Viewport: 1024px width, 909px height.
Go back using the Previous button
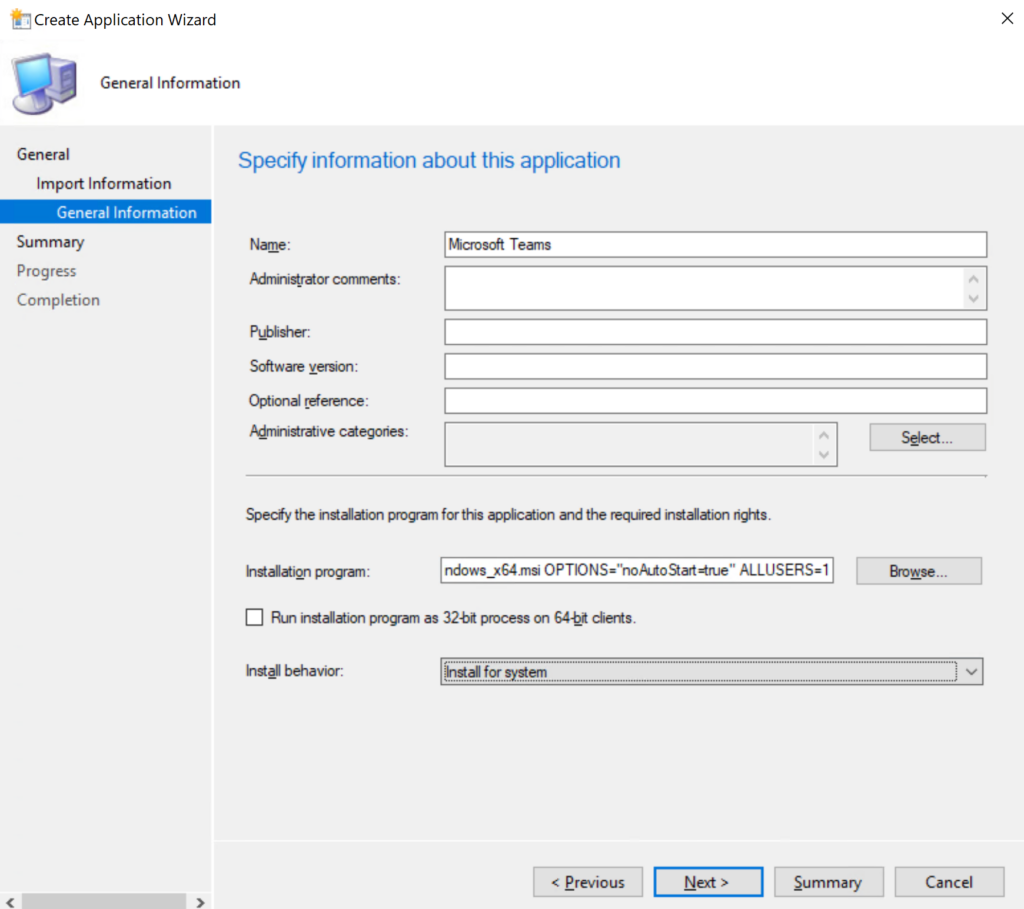coord(587,881)
